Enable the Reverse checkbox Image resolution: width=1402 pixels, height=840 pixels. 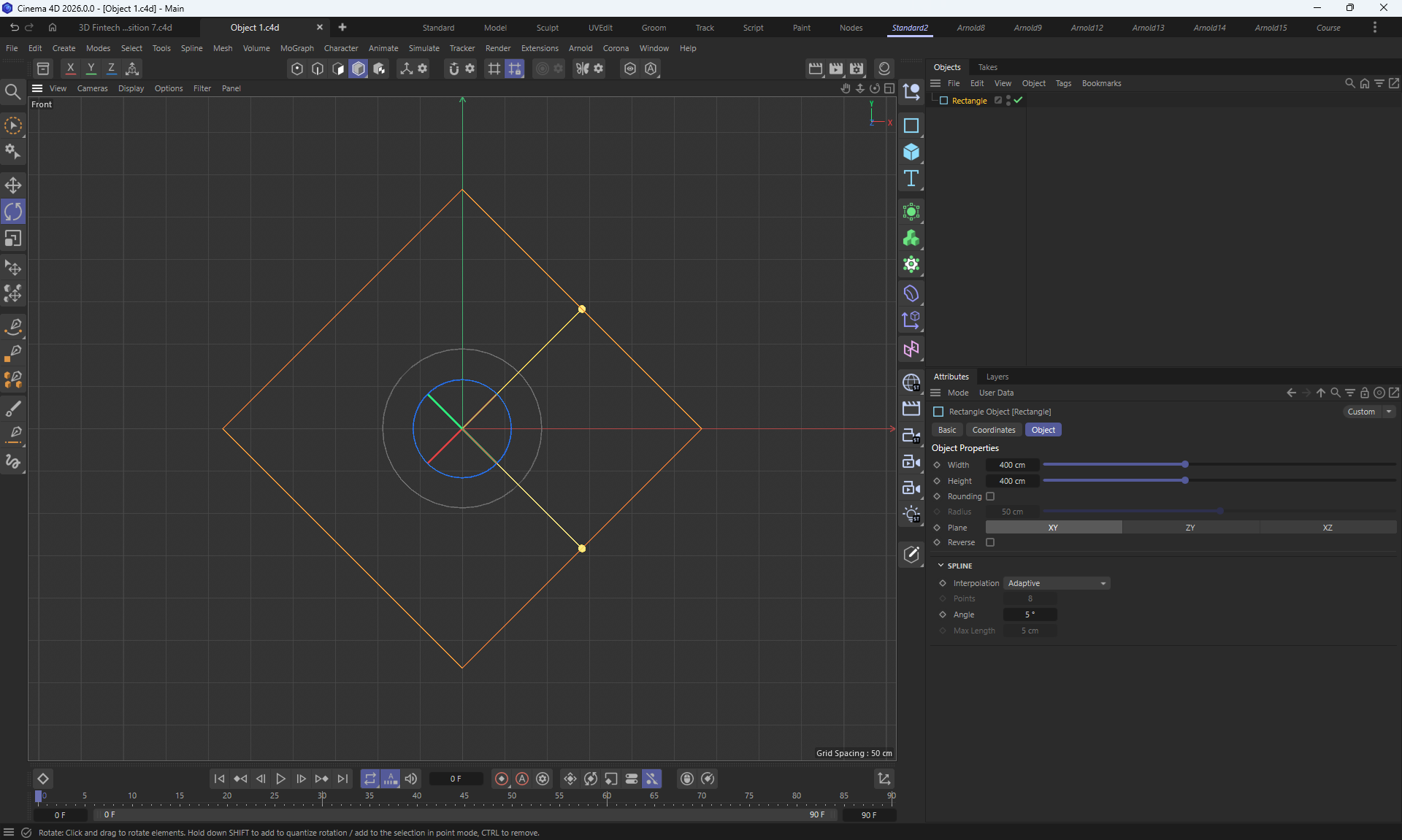pos(990,542)
